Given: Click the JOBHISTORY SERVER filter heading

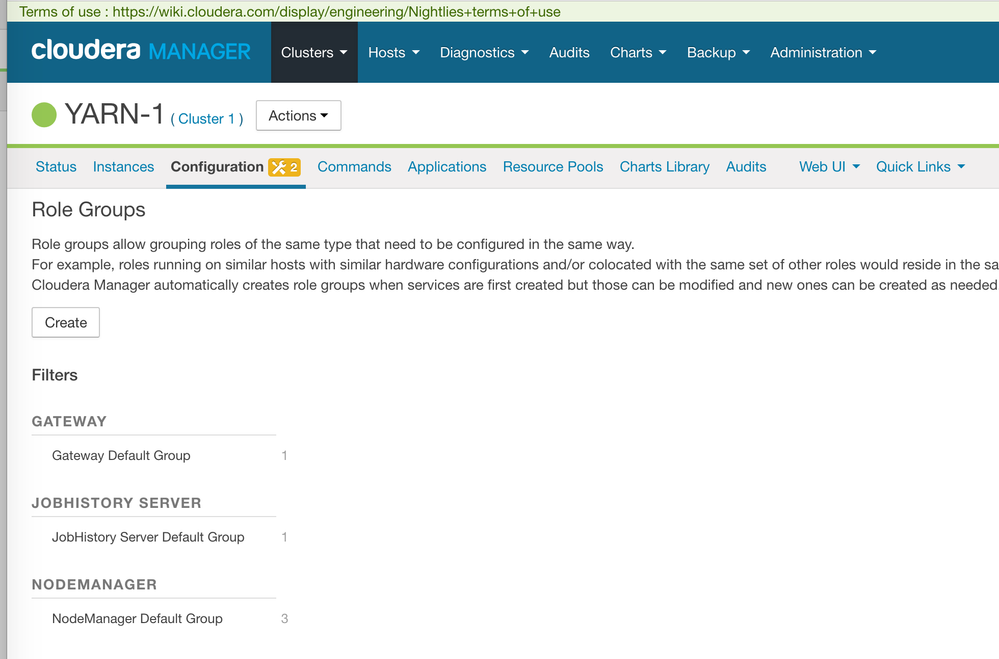Looking at the screenshot, I should click(117, 503).
